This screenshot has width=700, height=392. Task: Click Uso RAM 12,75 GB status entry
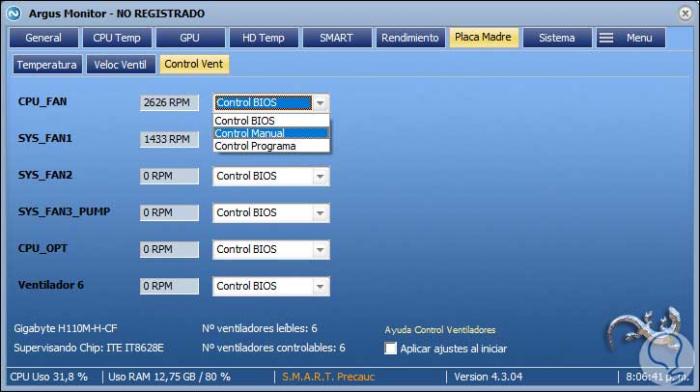click(x=169, y=377)
